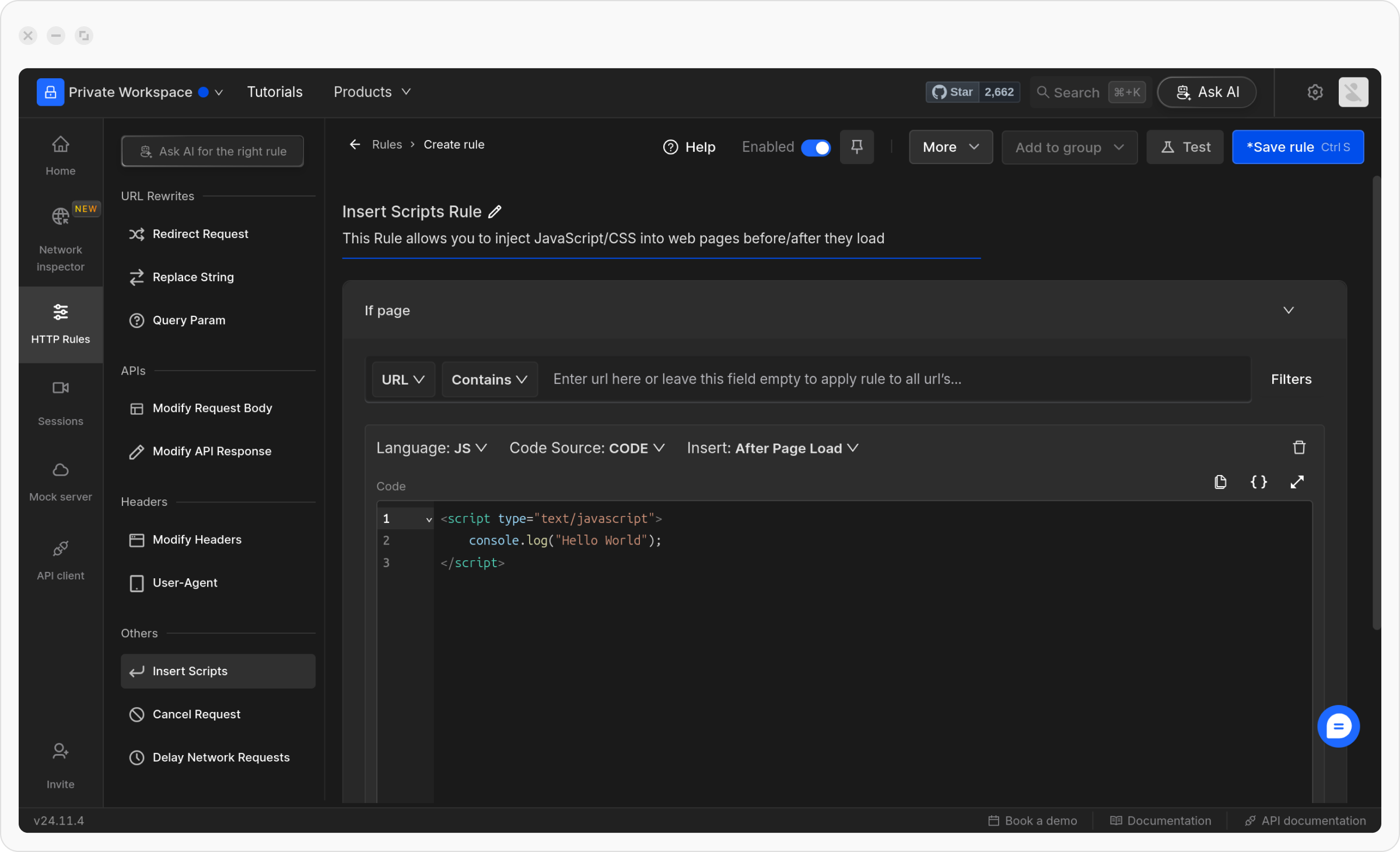Copy code using the copy icon
Viewport: 1400px width, 852px height.
pos(1220,482)
